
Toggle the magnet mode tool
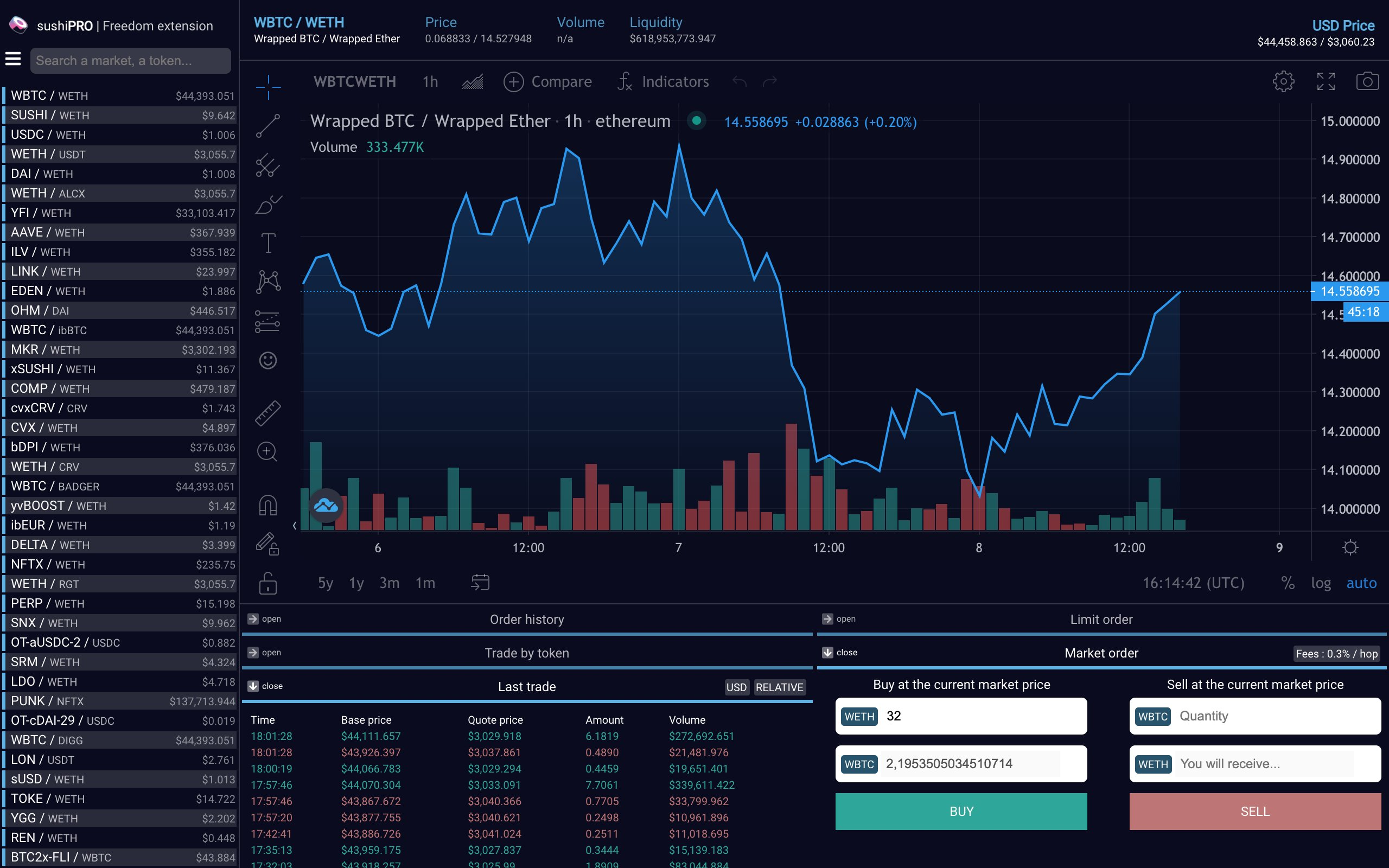coord(268,505)
